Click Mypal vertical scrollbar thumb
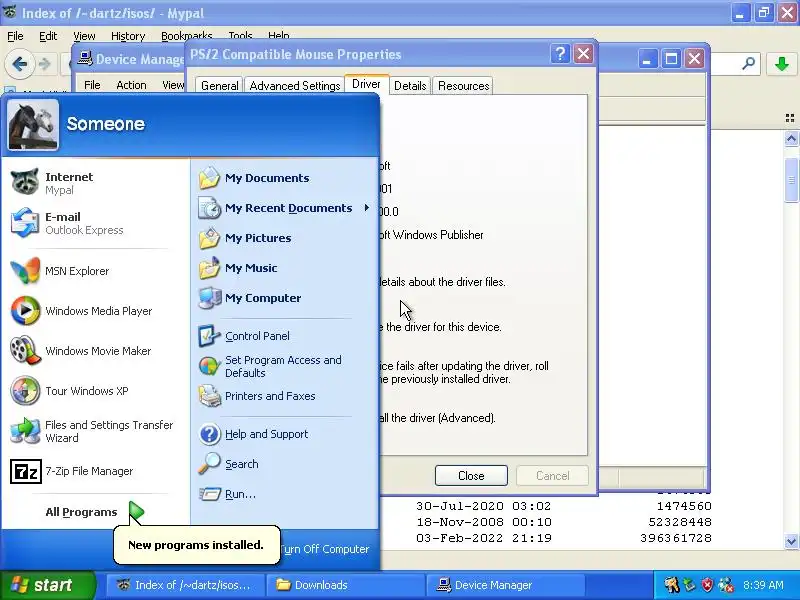The image size is (800, 600). tap(791, 180)
